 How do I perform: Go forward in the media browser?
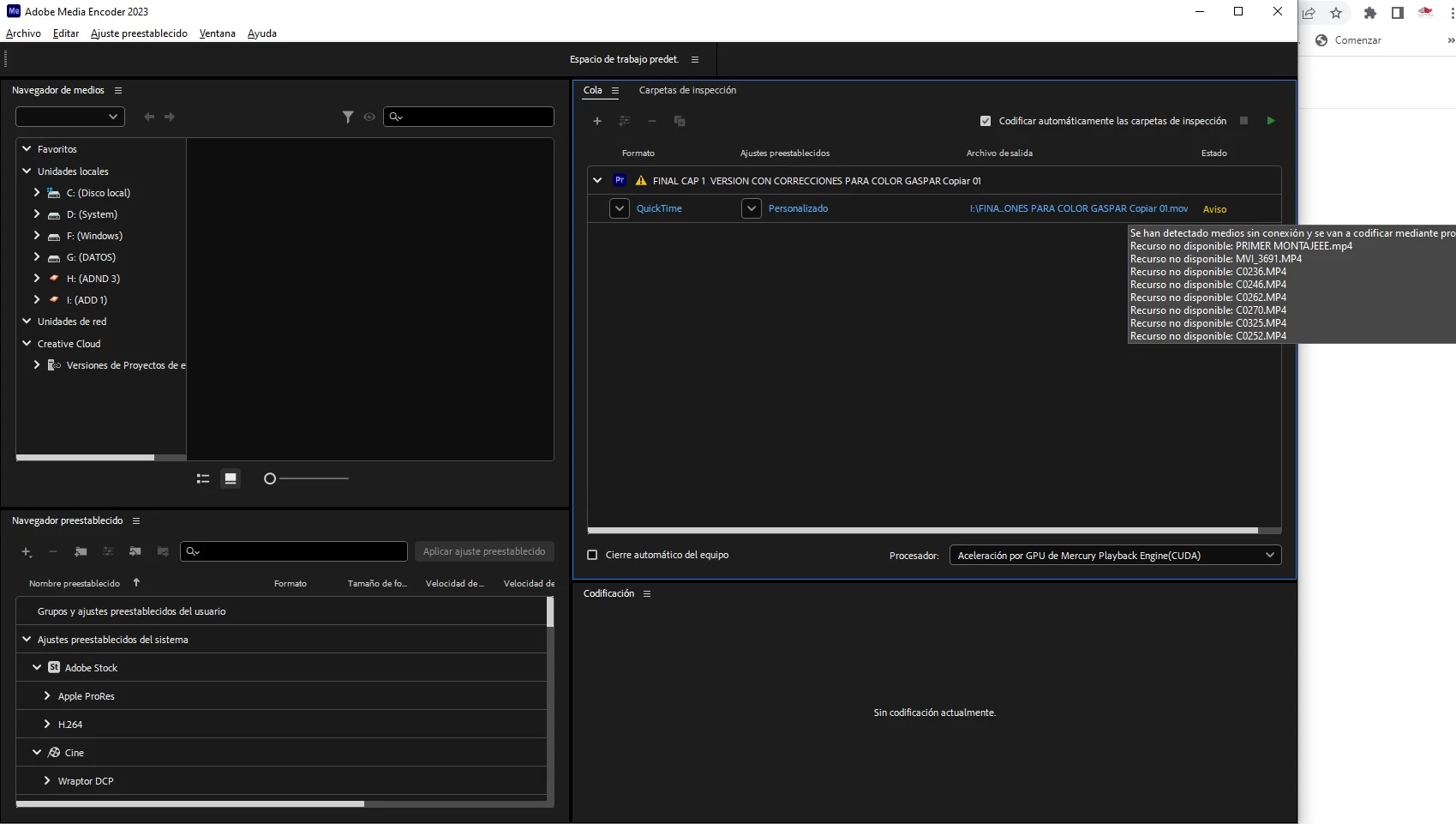170,117
